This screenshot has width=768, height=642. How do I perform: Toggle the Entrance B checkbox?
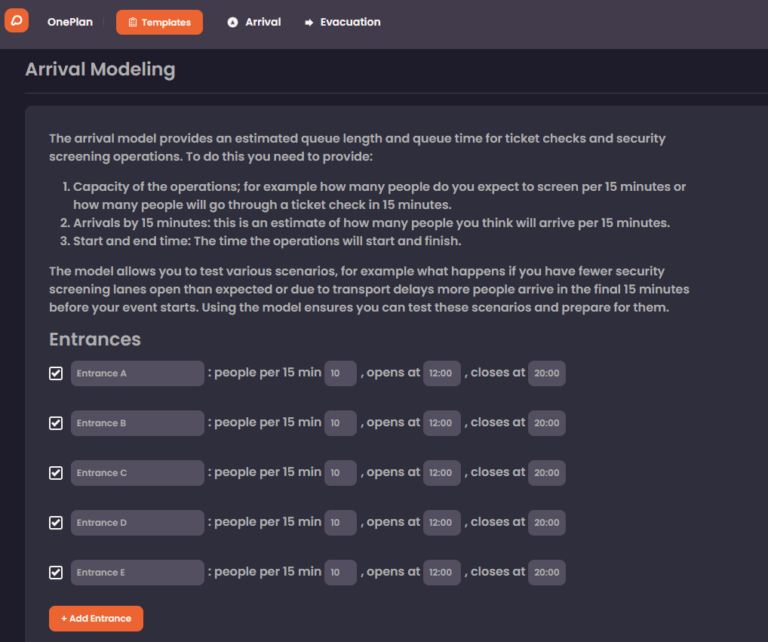56,423
